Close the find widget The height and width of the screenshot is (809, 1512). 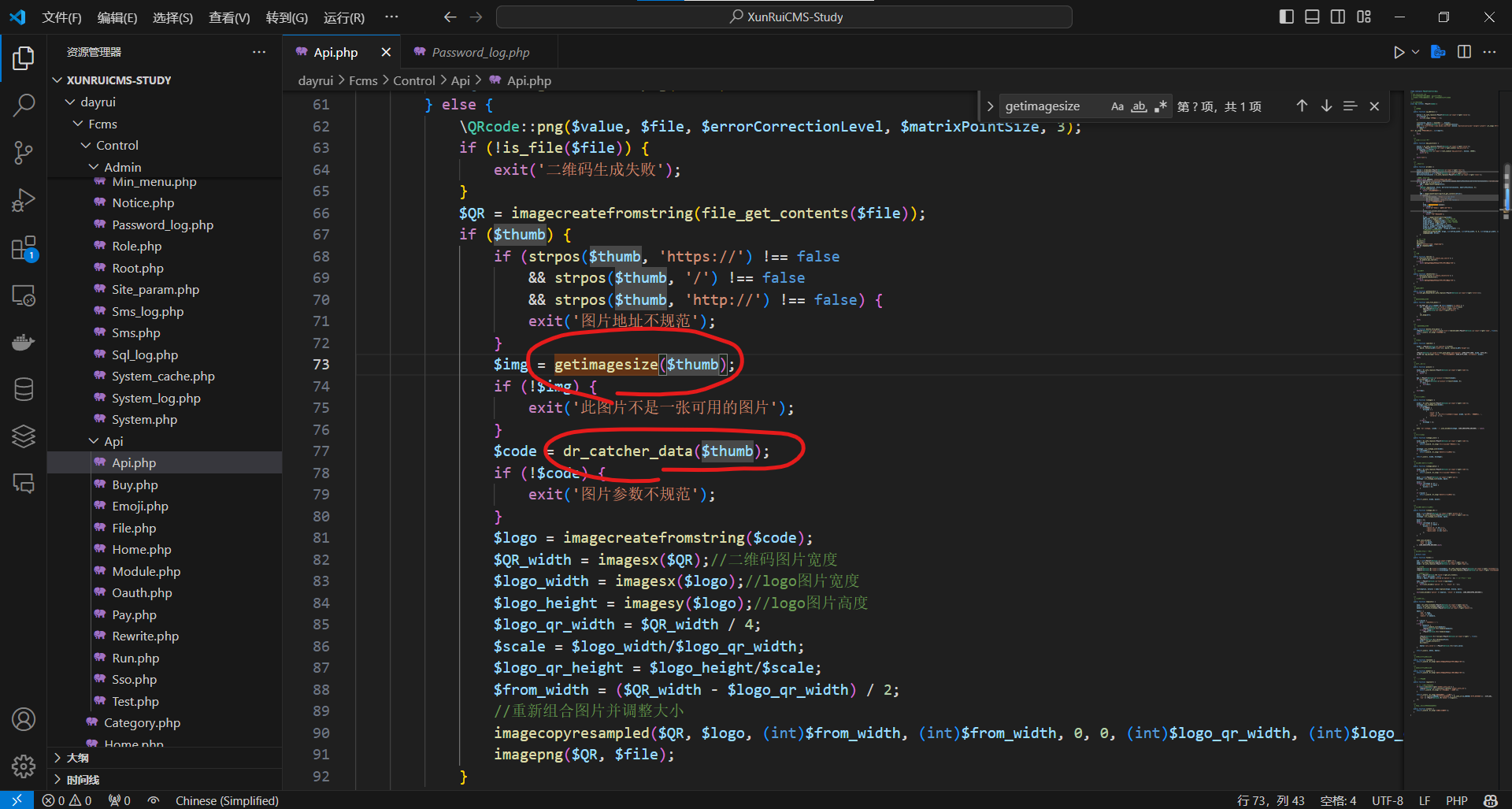pos(1374,106)
